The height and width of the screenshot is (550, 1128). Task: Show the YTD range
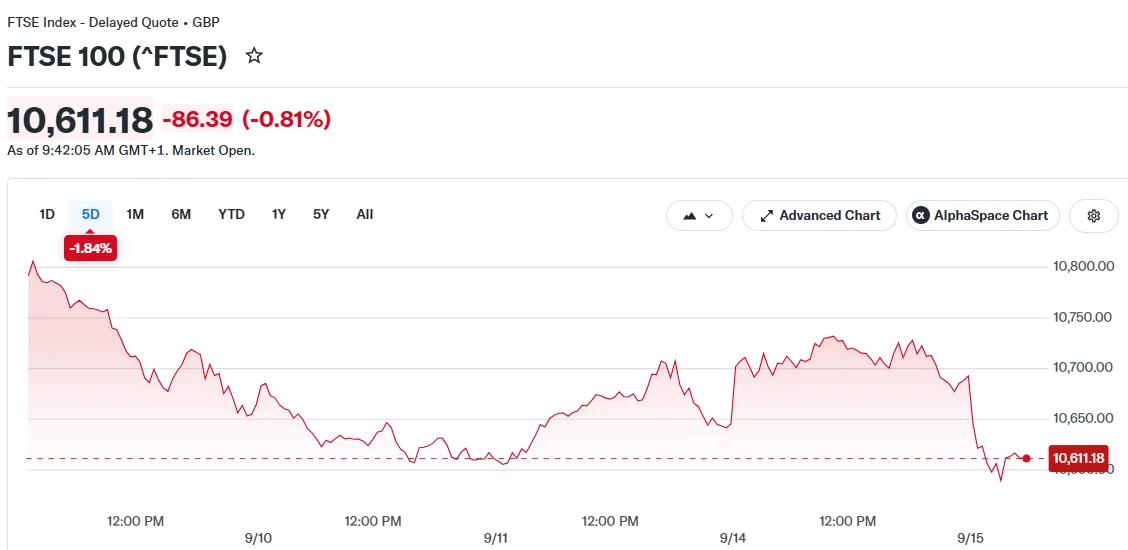tap(232, 214)
